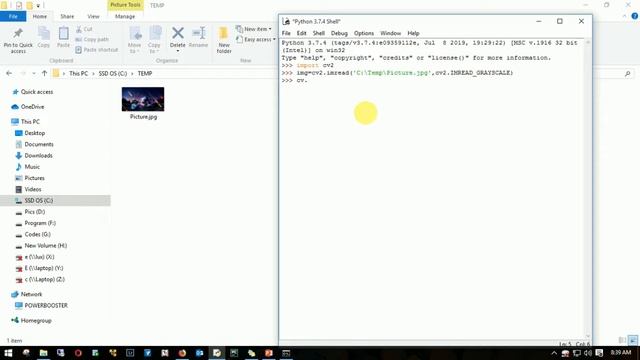Click the taskbar clock showing 8:39 AM
This screenshot has width=640, height=360.
pyautogui.click(x=620, y=353)
